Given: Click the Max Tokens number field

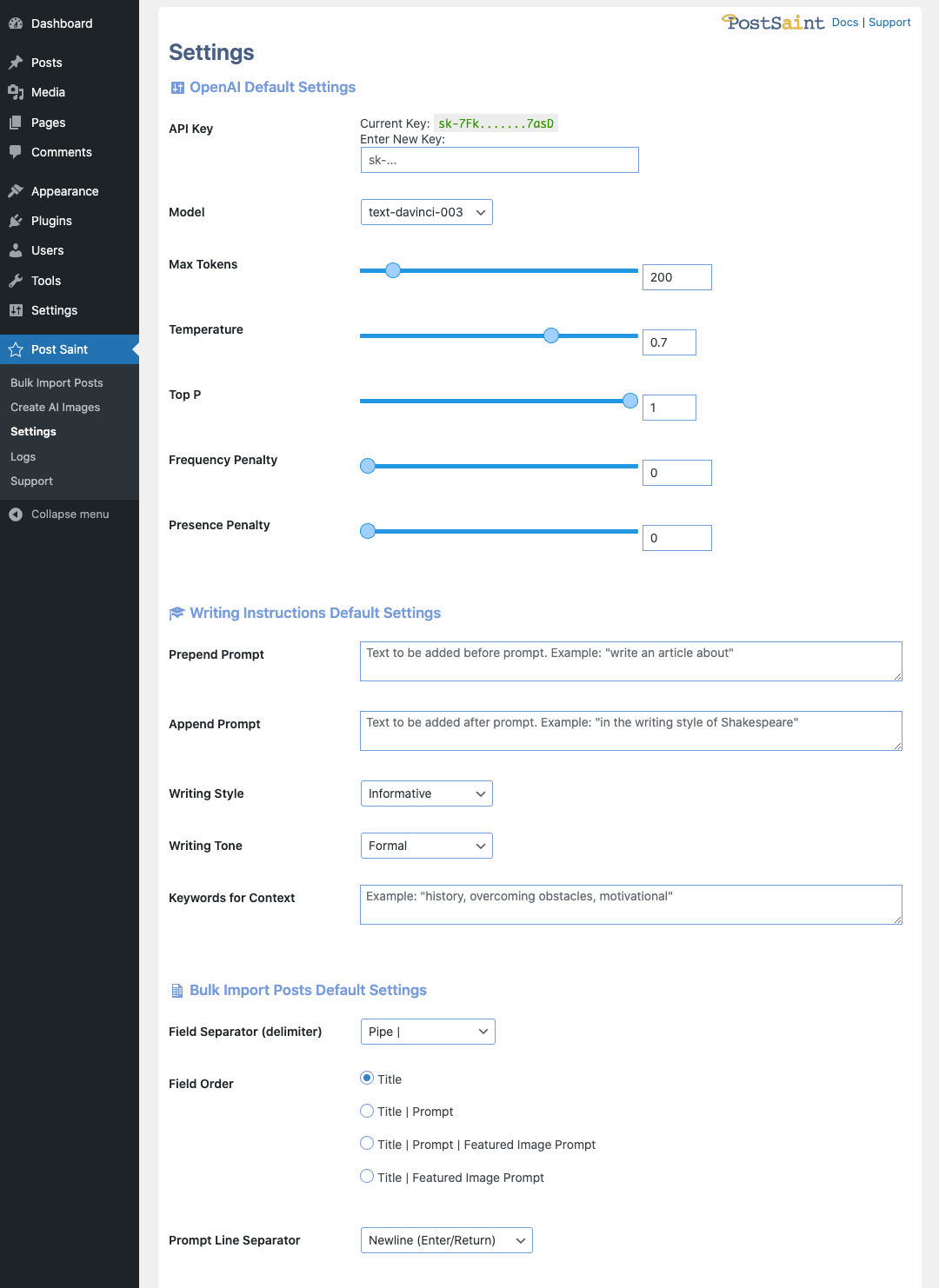Looking at the screenshot, I should point(677,277).
